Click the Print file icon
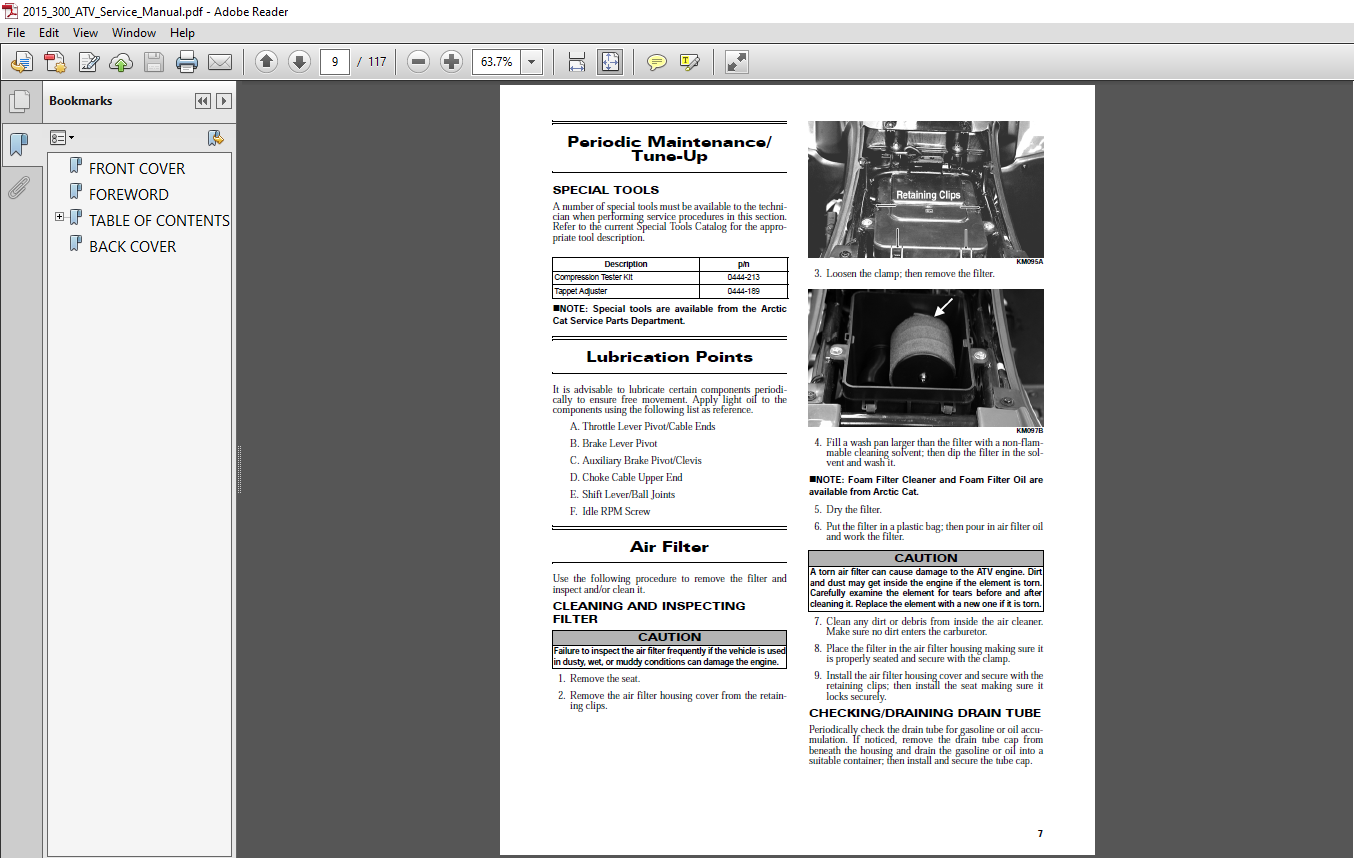Screen dimensions: 1354x858 (x=187, y=62)
